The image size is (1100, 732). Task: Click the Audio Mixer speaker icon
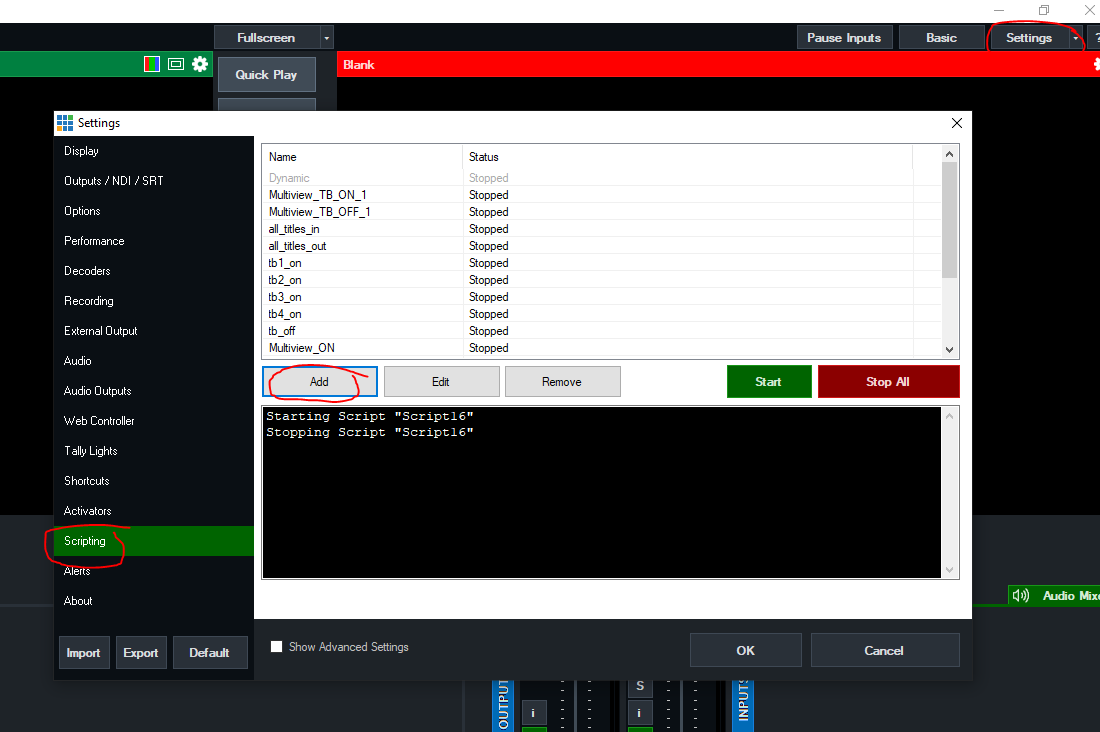point(1021,595)
